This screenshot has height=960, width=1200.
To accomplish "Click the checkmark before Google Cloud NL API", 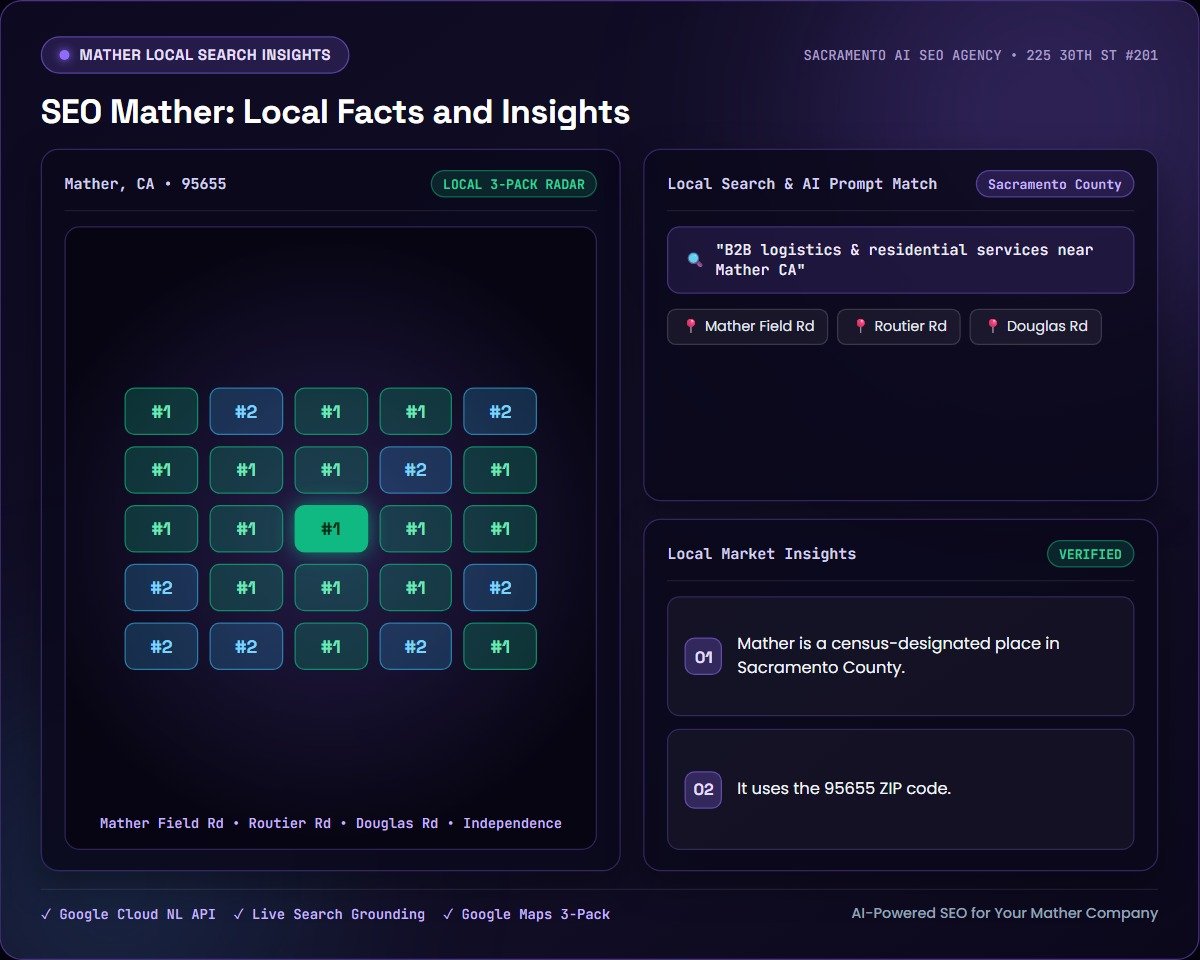I will tap(46, 914).
